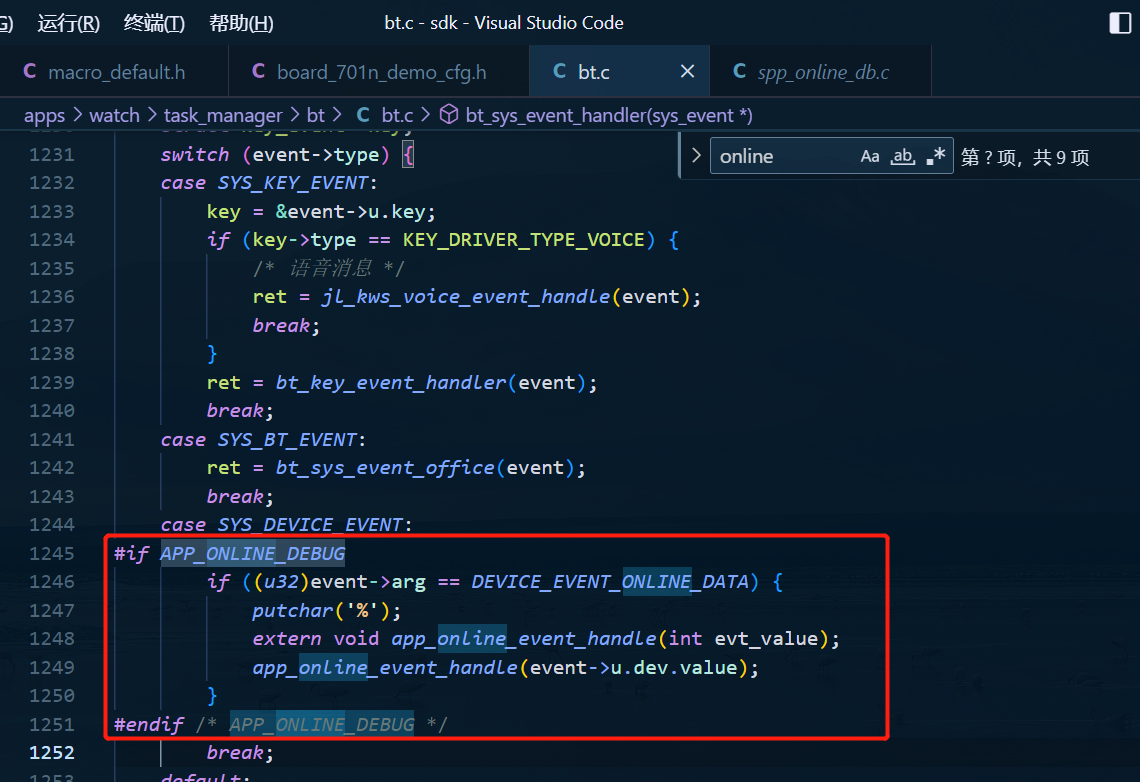The image size is (1140, 782).
Task: Click the KEY_DRIVER_TYPE_VOICE constant
Action: click(x=523, y=240)
